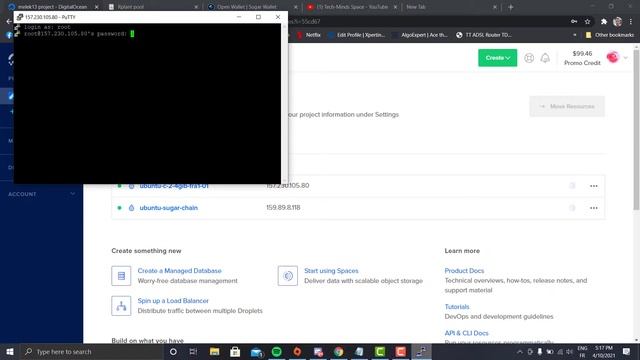Open API & CLI Docs link
Screen dimensions: 640x360
pos(466,333)
